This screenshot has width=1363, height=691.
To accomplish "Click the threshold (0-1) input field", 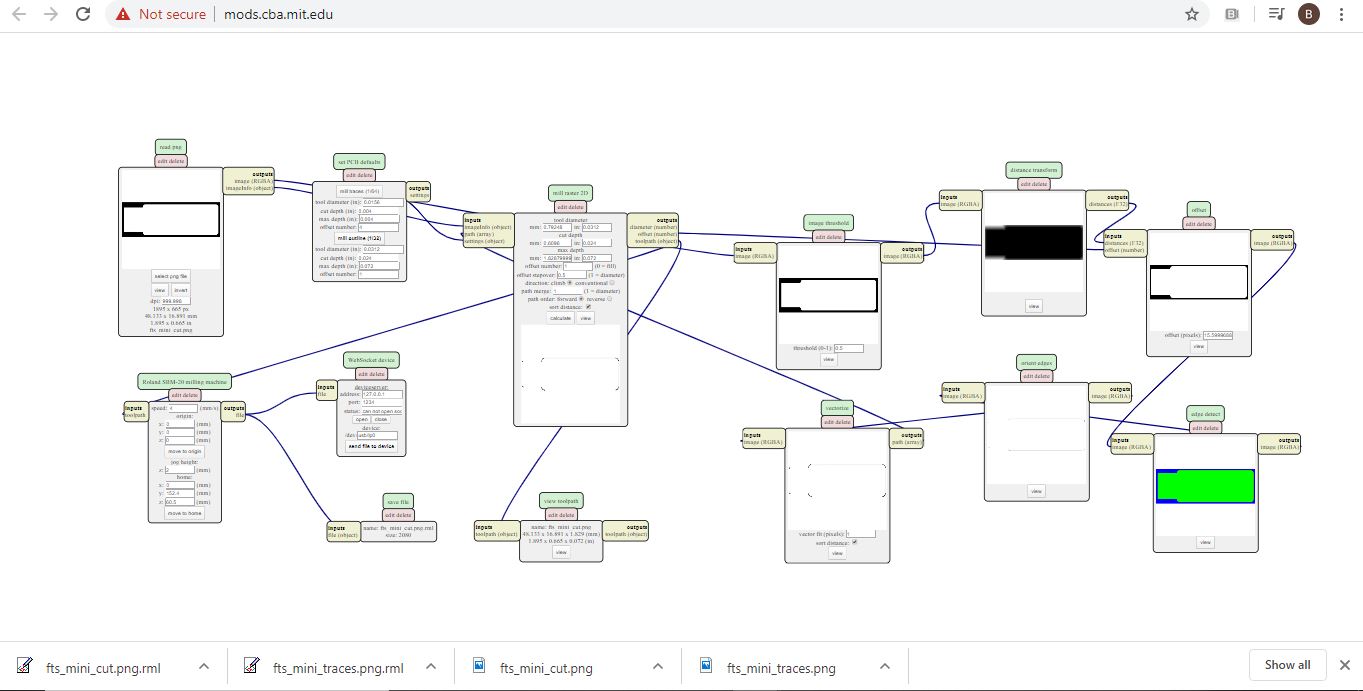I will pos(849,348).
